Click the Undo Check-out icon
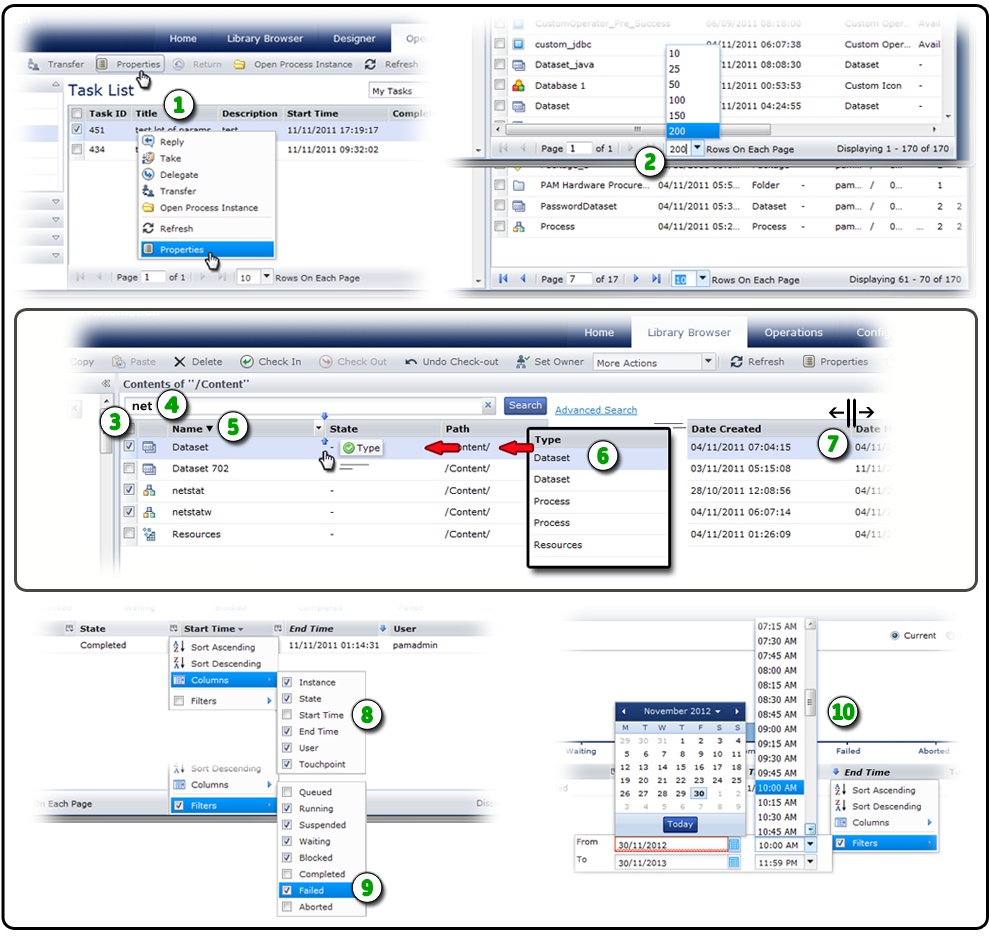 coord(409,360)
